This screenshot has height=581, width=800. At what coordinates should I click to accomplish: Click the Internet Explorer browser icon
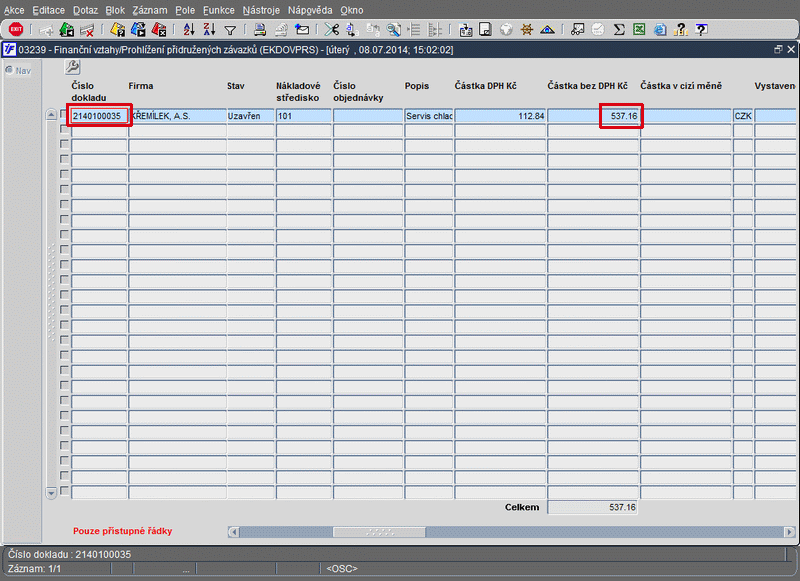click(660, 30)
